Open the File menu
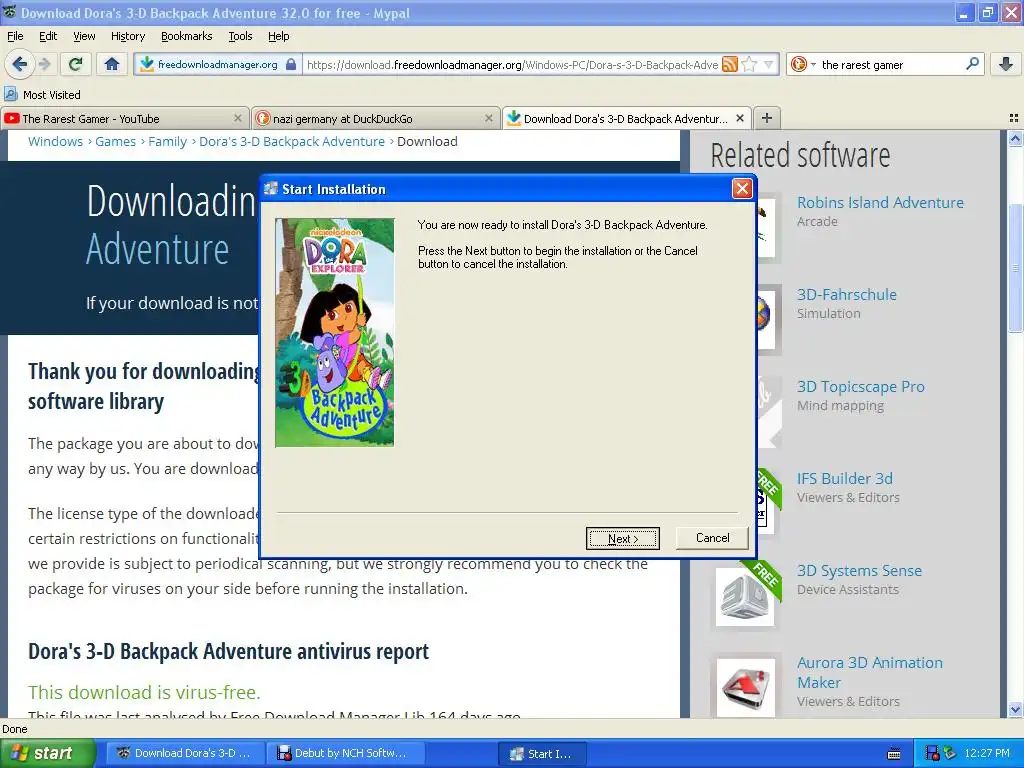The height and width of the screenshot is (768, 1024). coord(15,36)
